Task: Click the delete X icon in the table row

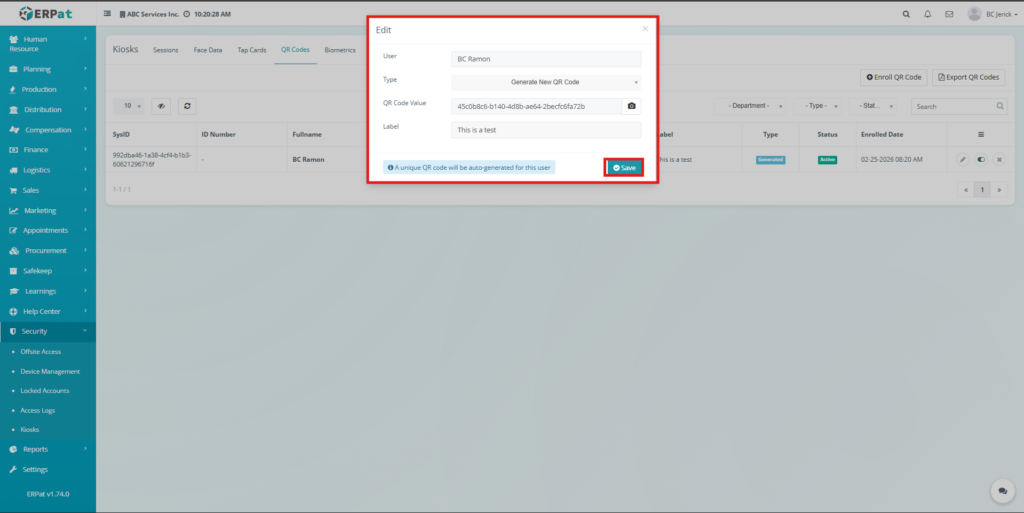Action: point(998,159)
